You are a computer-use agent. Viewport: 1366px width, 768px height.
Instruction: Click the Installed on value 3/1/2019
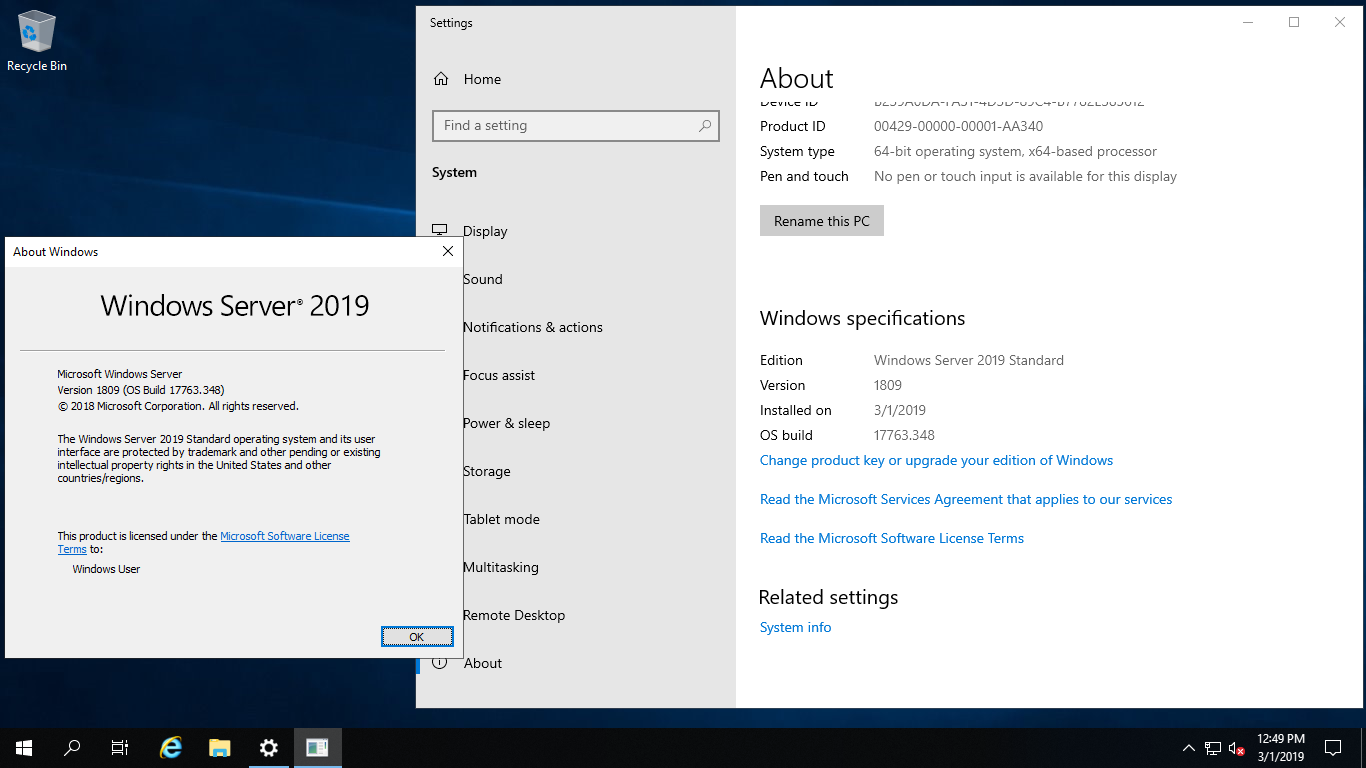[x=900, y=410]
